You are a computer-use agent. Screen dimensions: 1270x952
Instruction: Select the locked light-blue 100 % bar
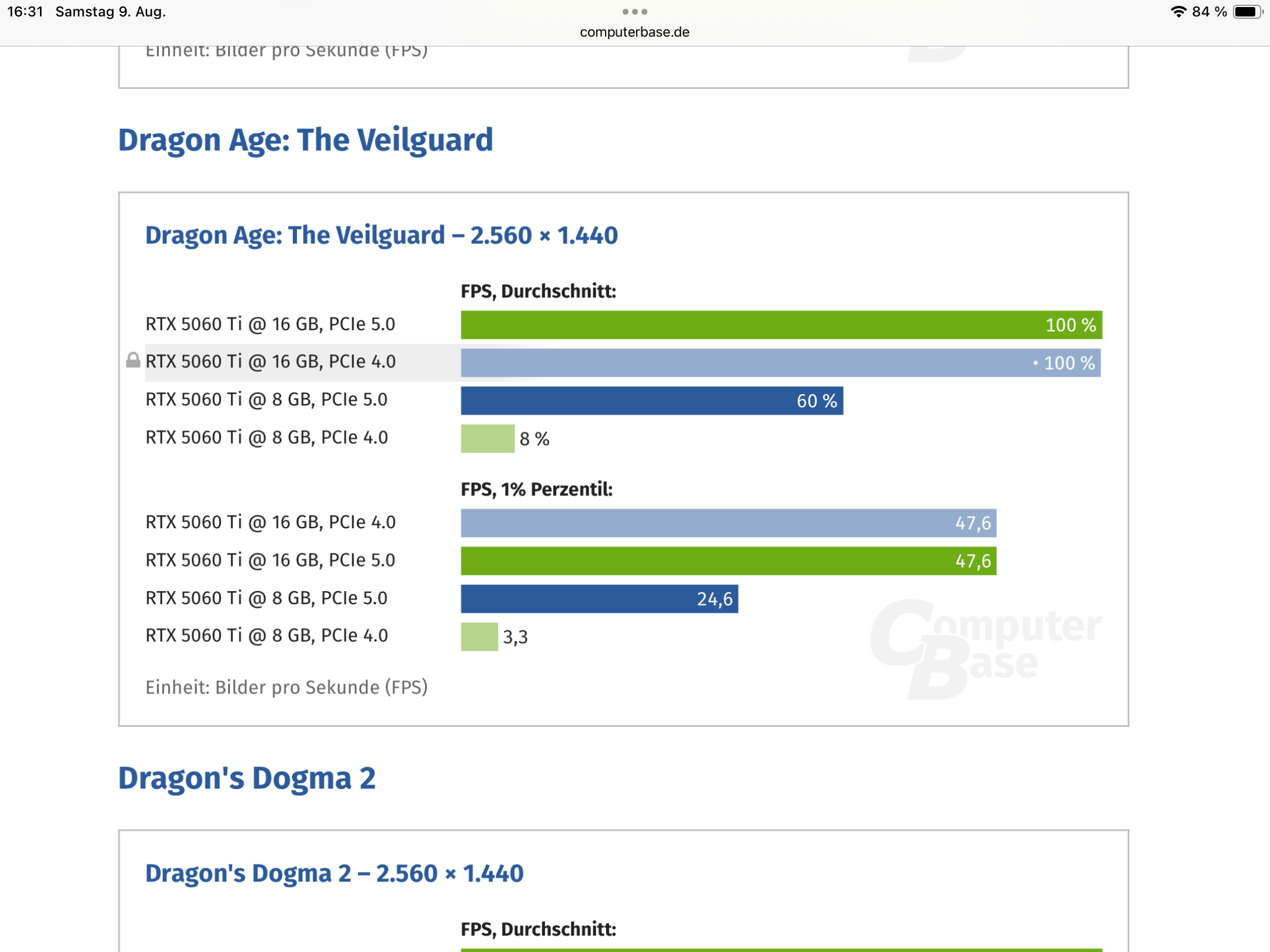781,363
